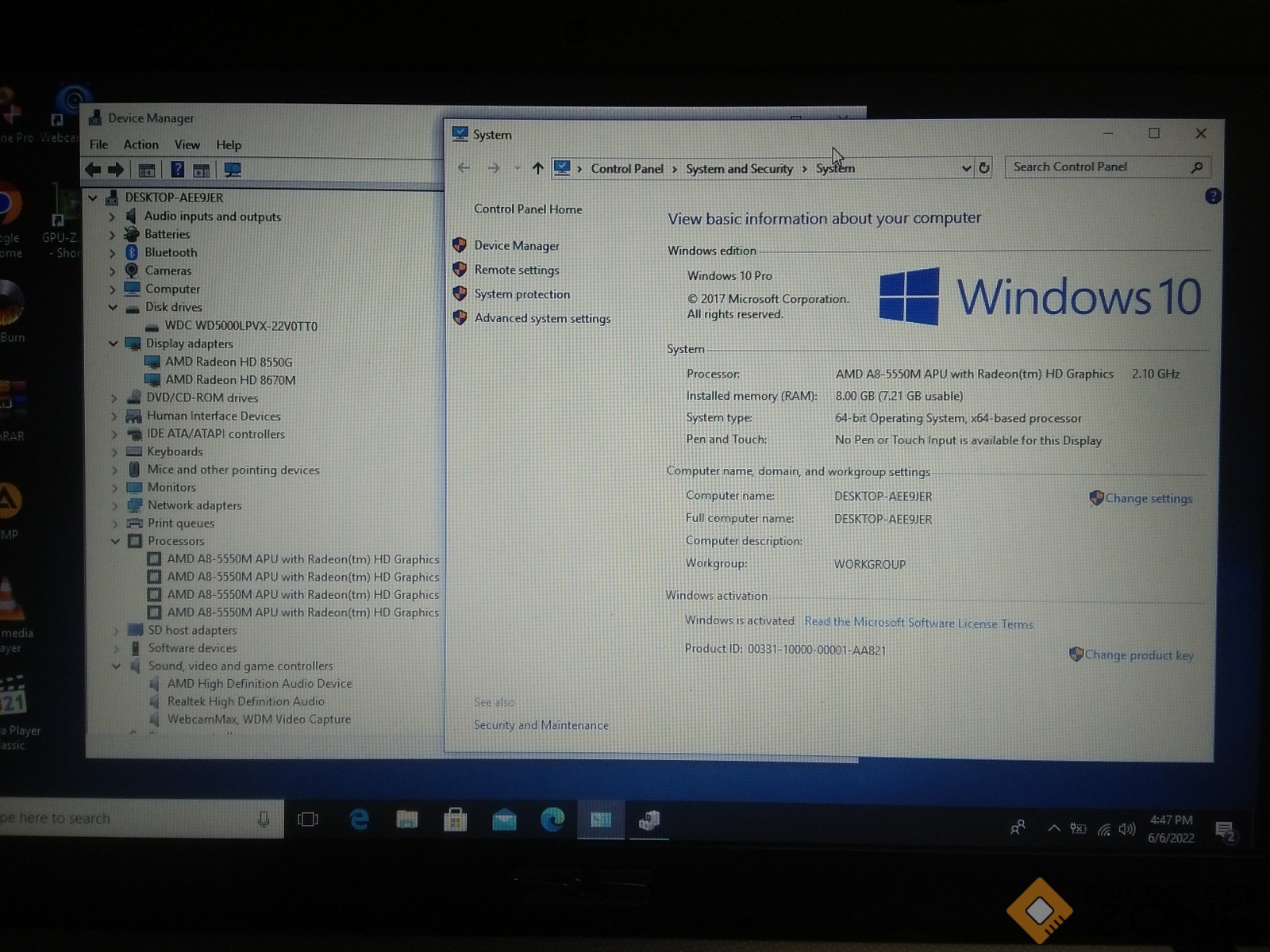Click the Properties icon in Device Manager toolbar
Screen dimensions: 1270x952
tap(147, 170)
